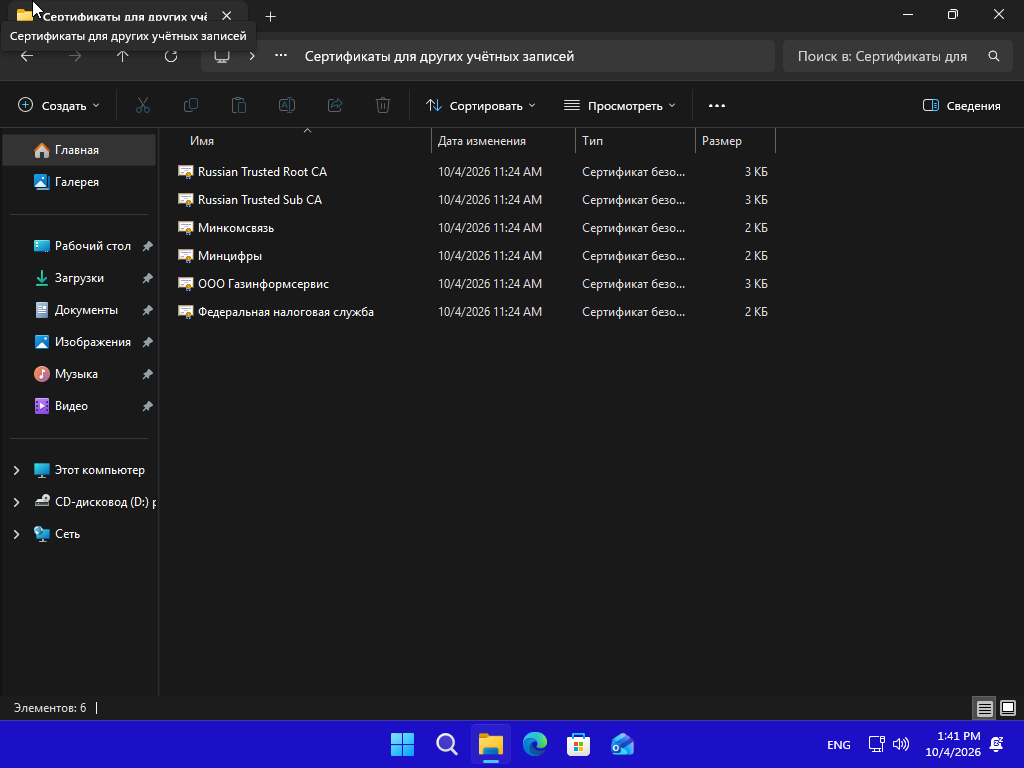Click the Delete trash icon
The height and width of the screenshot is (768, 1024).
click(x=383, y=105)
